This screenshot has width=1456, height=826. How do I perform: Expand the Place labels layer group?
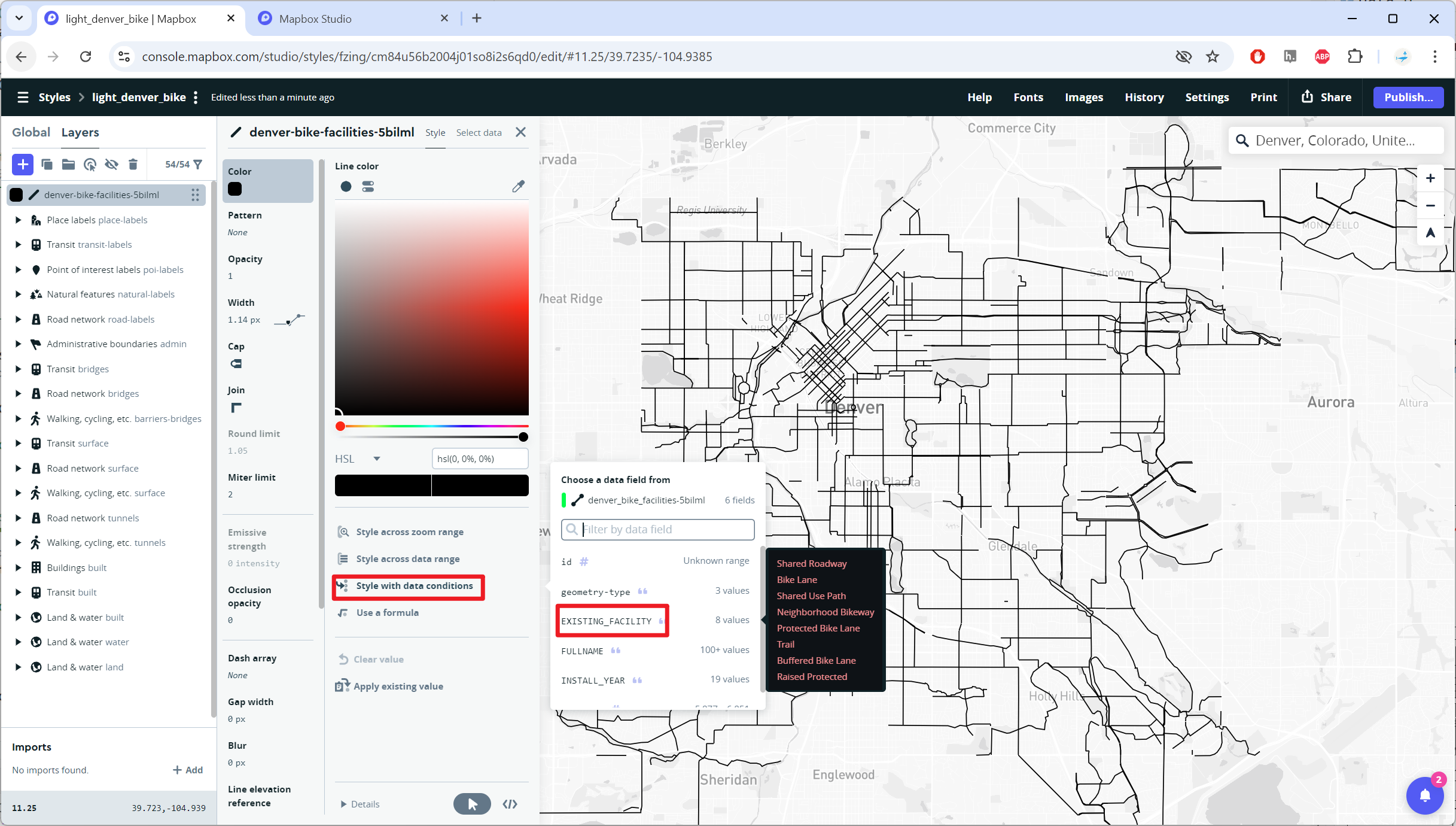coord(18,220)
